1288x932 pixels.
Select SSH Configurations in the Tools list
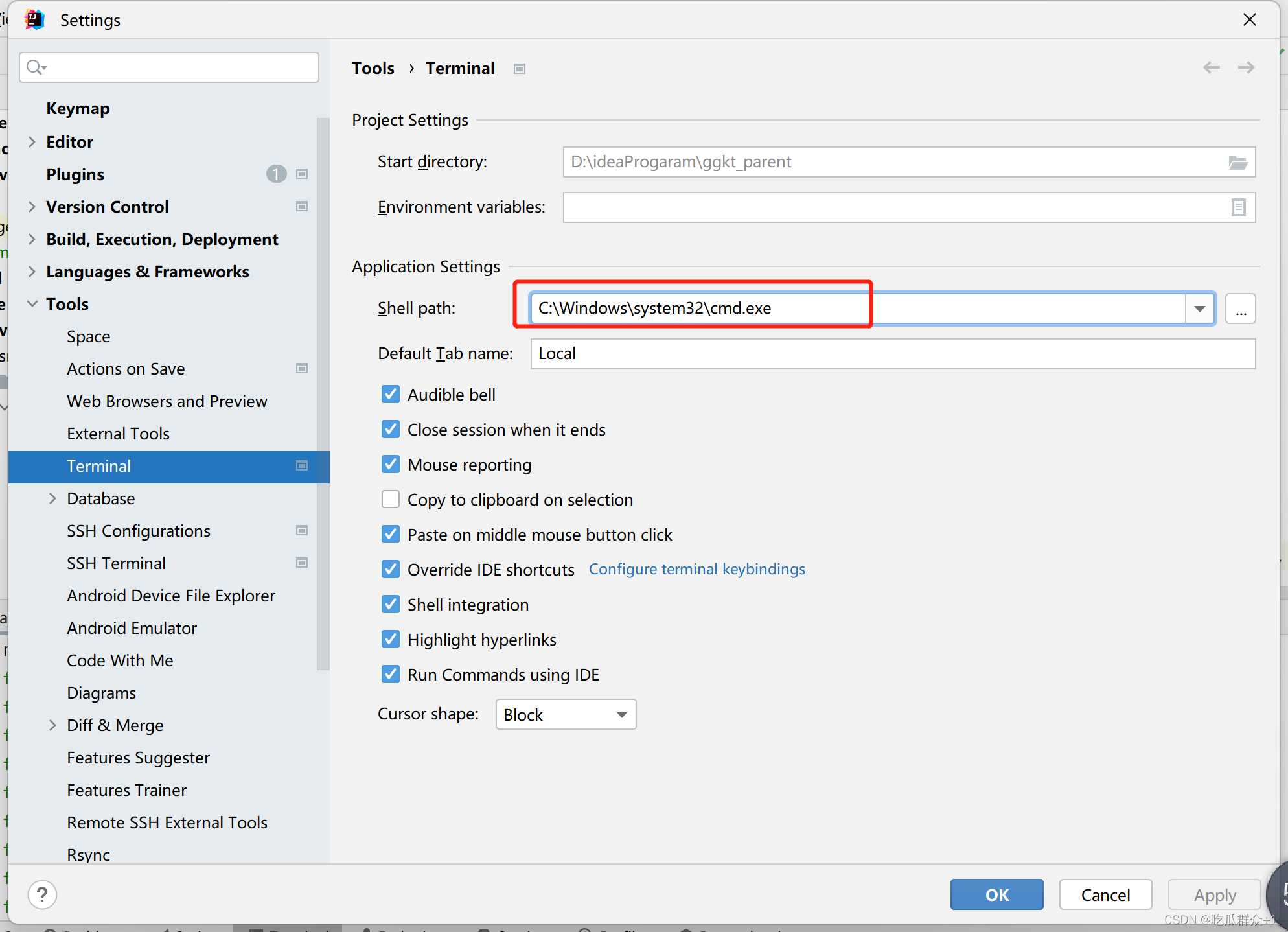[139, 531]
